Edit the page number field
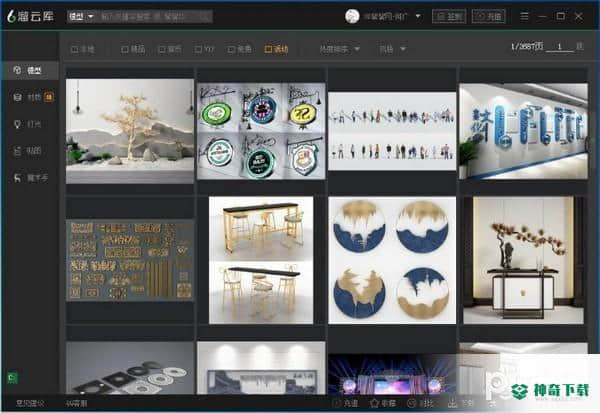The width and height of the screenshot is (600, 413). pyautogui.click(x=559, y=47)
